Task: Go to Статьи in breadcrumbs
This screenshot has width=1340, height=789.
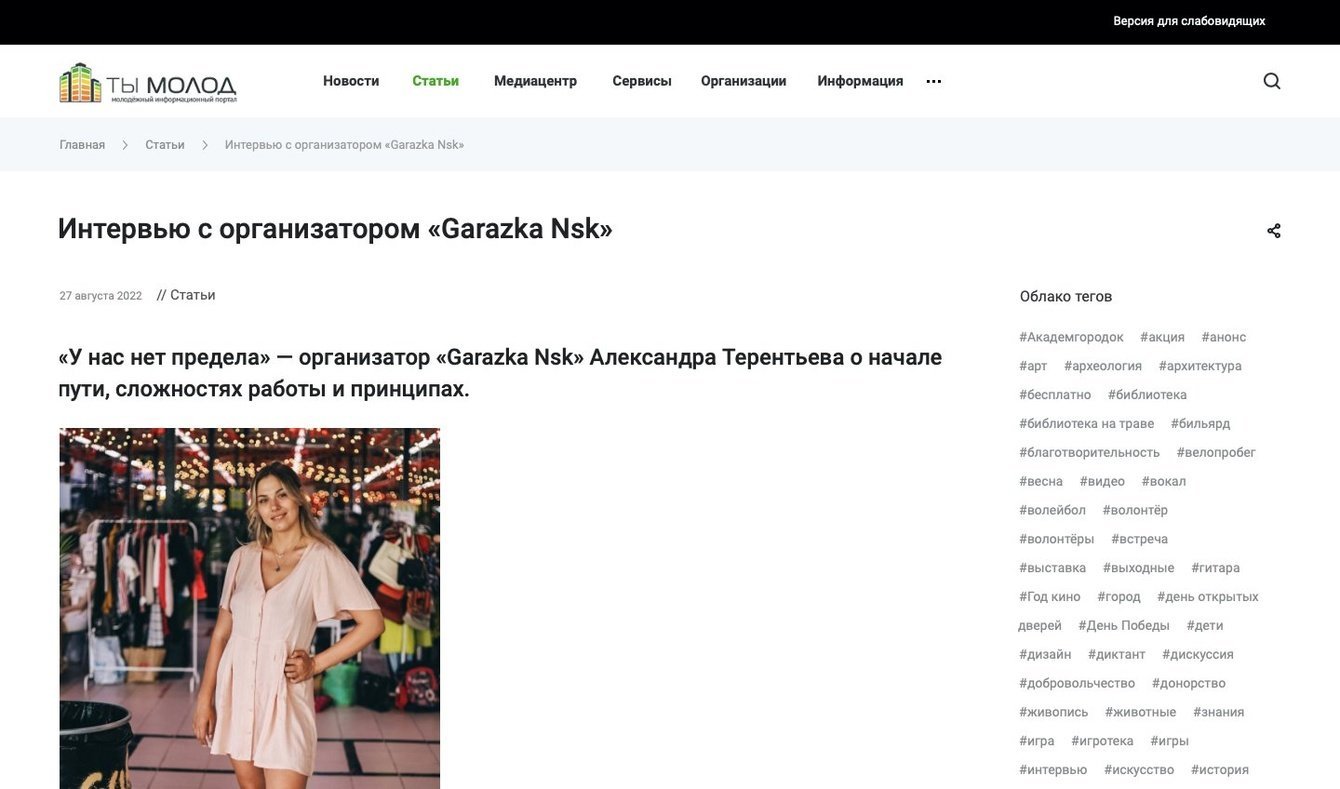Action: coord(165,145)
